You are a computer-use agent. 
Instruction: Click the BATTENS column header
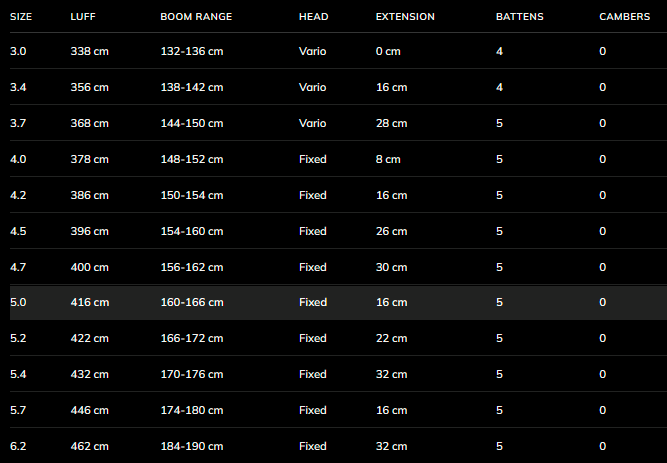click(519, 17)
